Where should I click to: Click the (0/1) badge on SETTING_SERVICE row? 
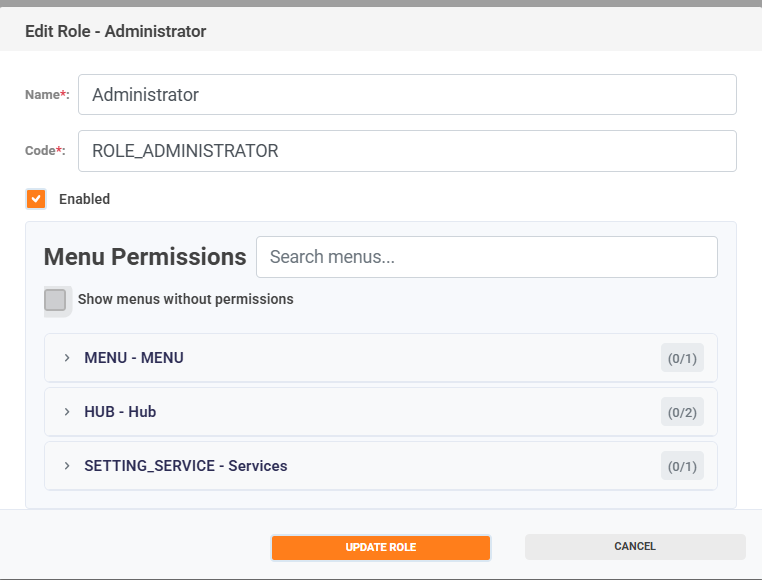point(682,466)
